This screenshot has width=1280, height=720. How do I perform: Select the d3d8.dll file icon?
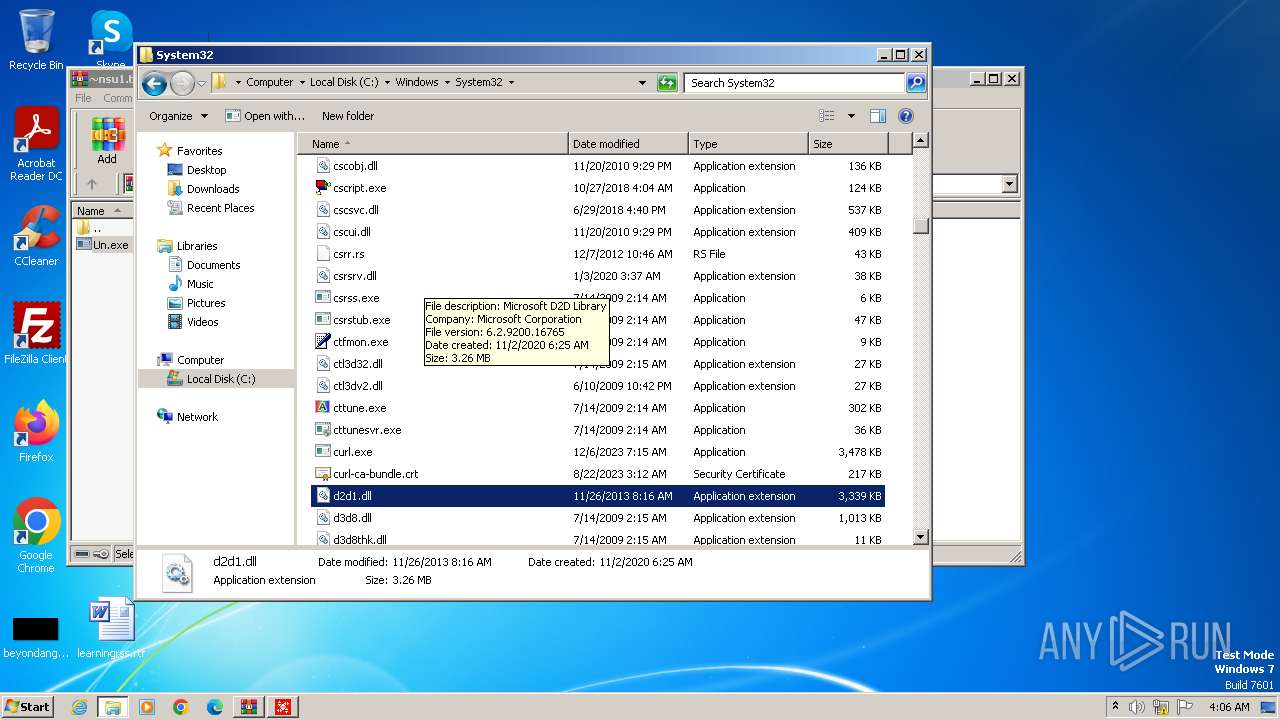[x=323, y=518]
